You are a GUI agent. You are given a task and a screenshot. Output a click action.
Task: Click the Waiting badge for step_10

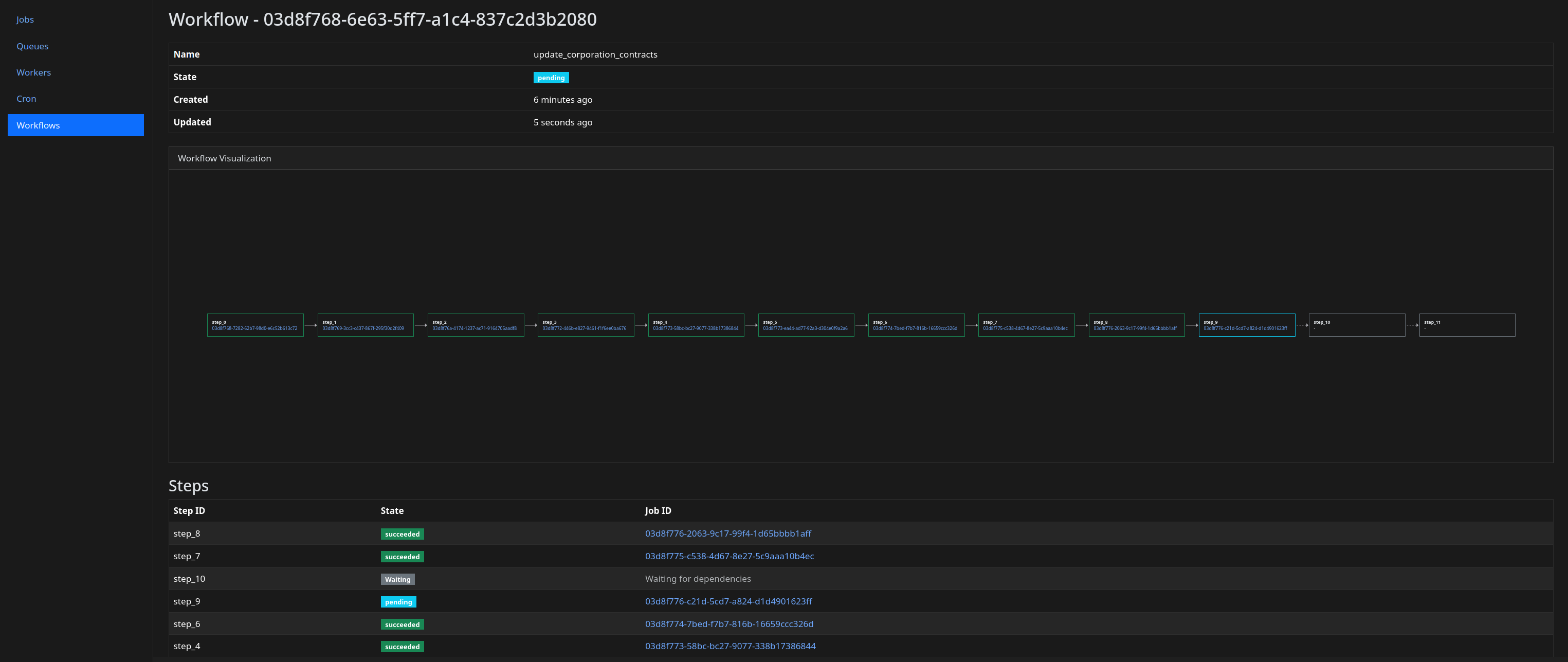pos(397,579)
